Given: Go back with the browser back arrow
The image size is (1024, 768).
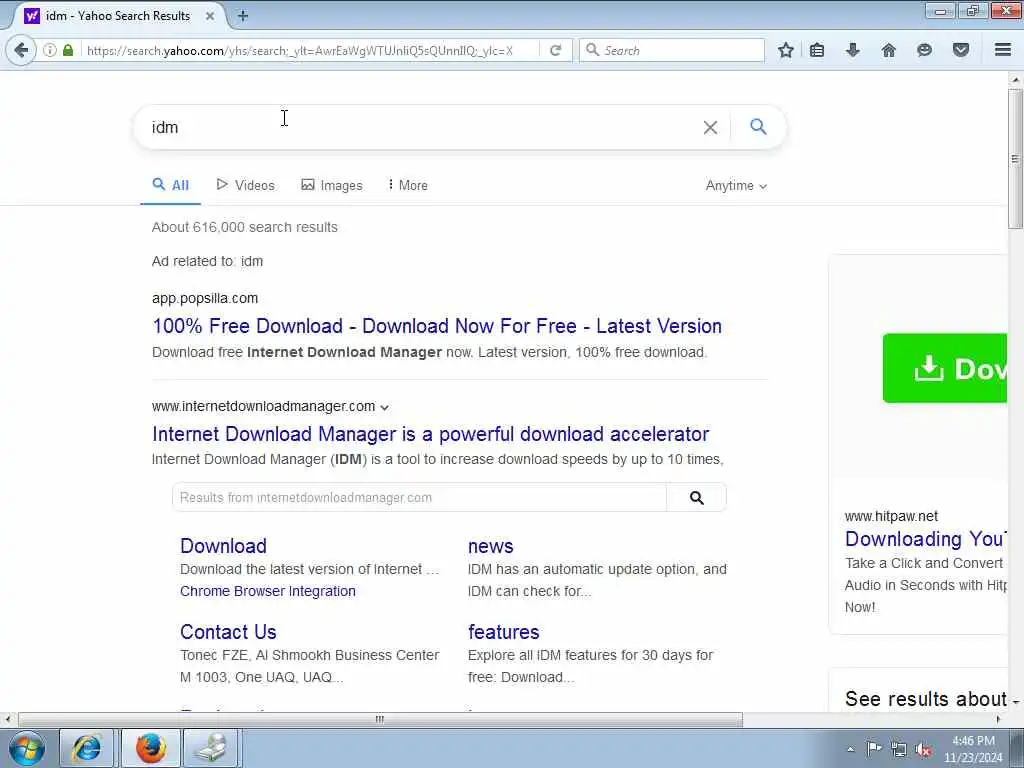Looking at the screenshot, I should [21, 50].
